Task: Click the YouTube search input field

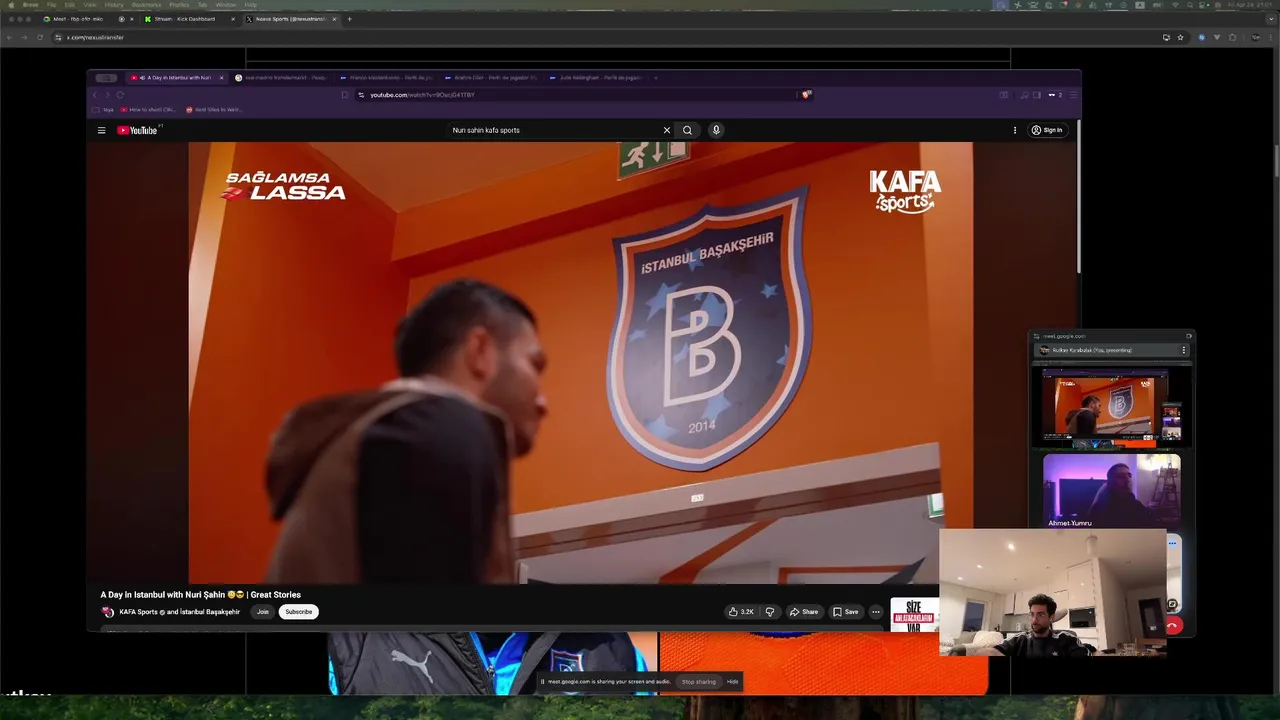Action: pyautogui.click(x=555, y=130)
